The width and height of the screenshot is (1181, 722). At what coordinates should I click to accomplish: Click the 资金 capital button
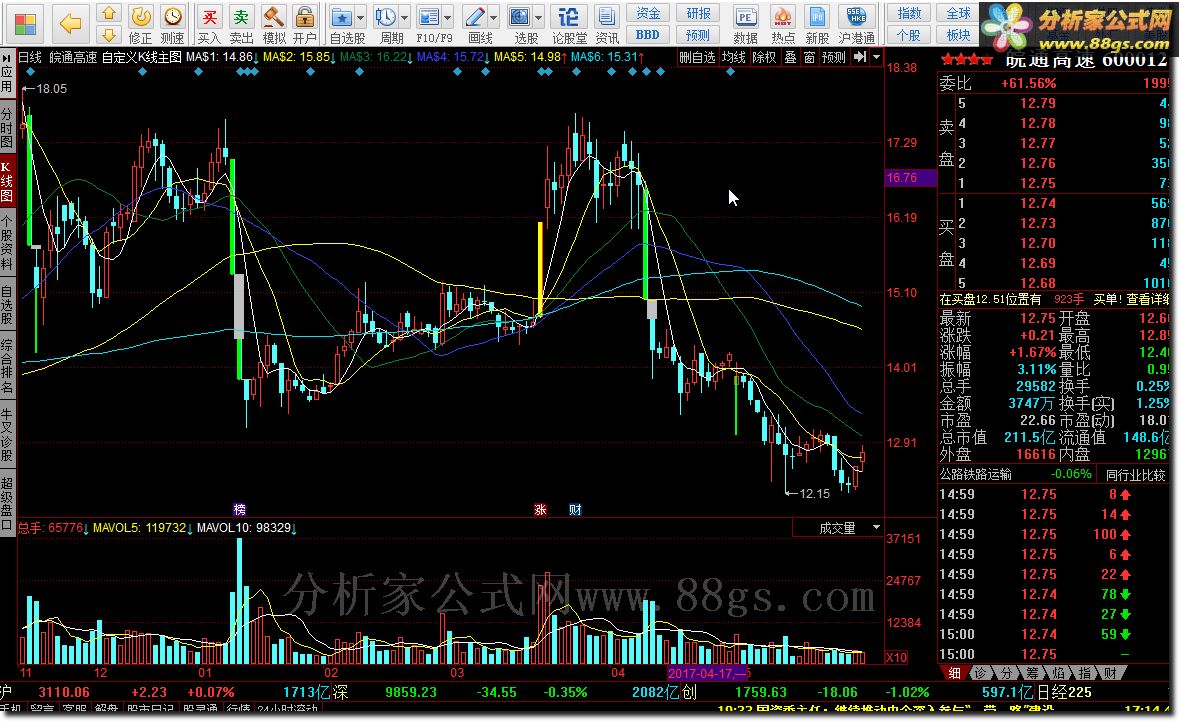click(x=648, y=14)
